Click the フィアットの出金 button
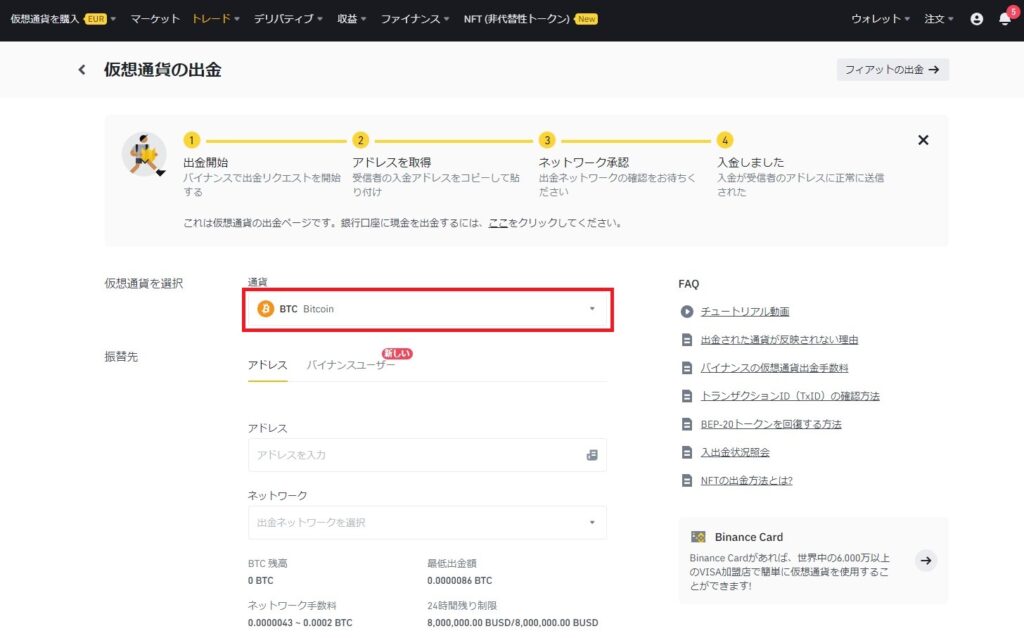 (892, 69)
